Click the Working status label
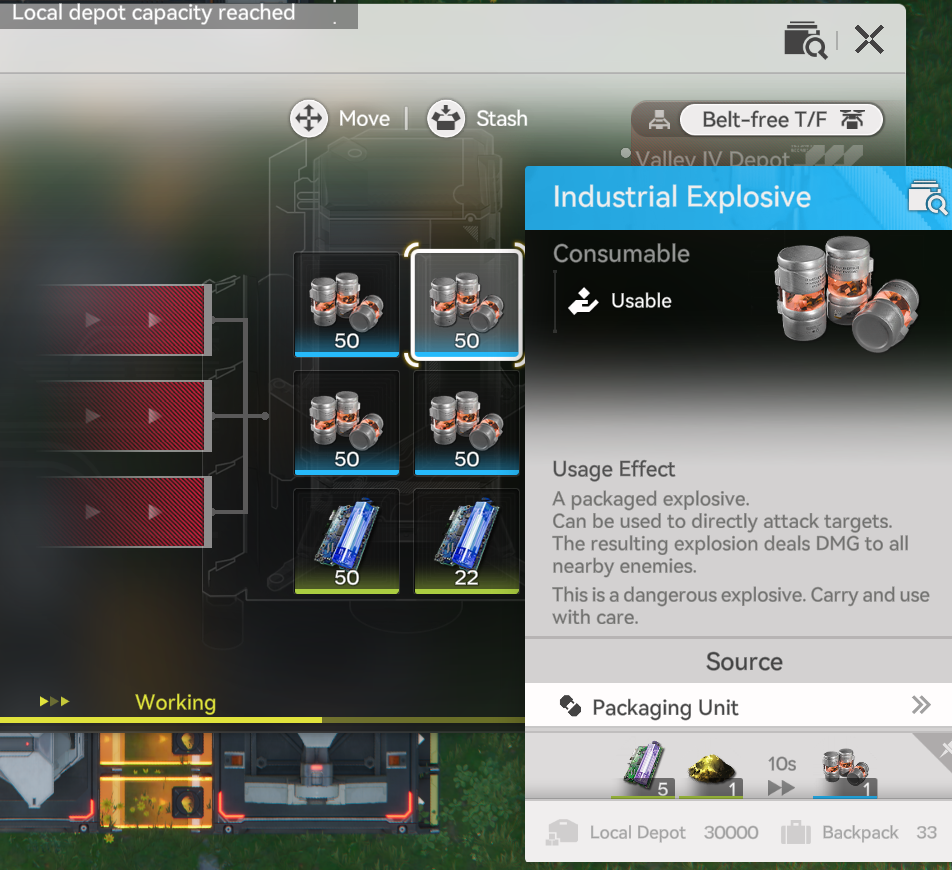Image resolution: width=952 pixels, height=870 pixels. point(175,702)
